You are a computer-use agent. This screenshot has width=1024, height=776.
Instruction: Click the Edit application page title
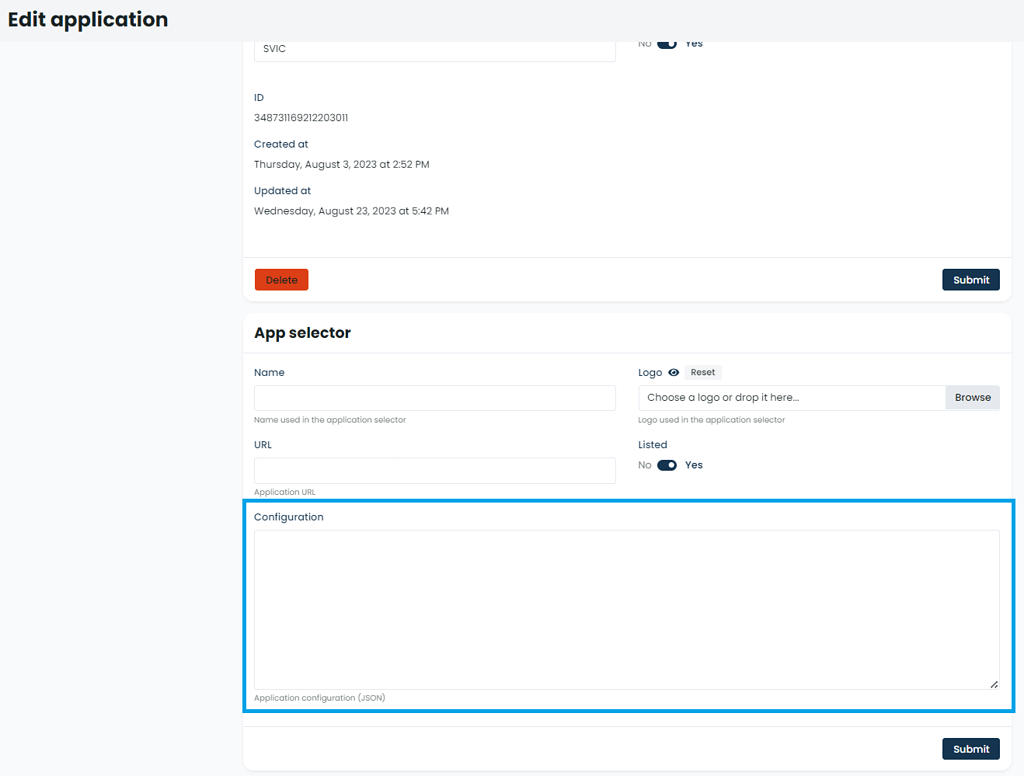click(x=88, y=19)
